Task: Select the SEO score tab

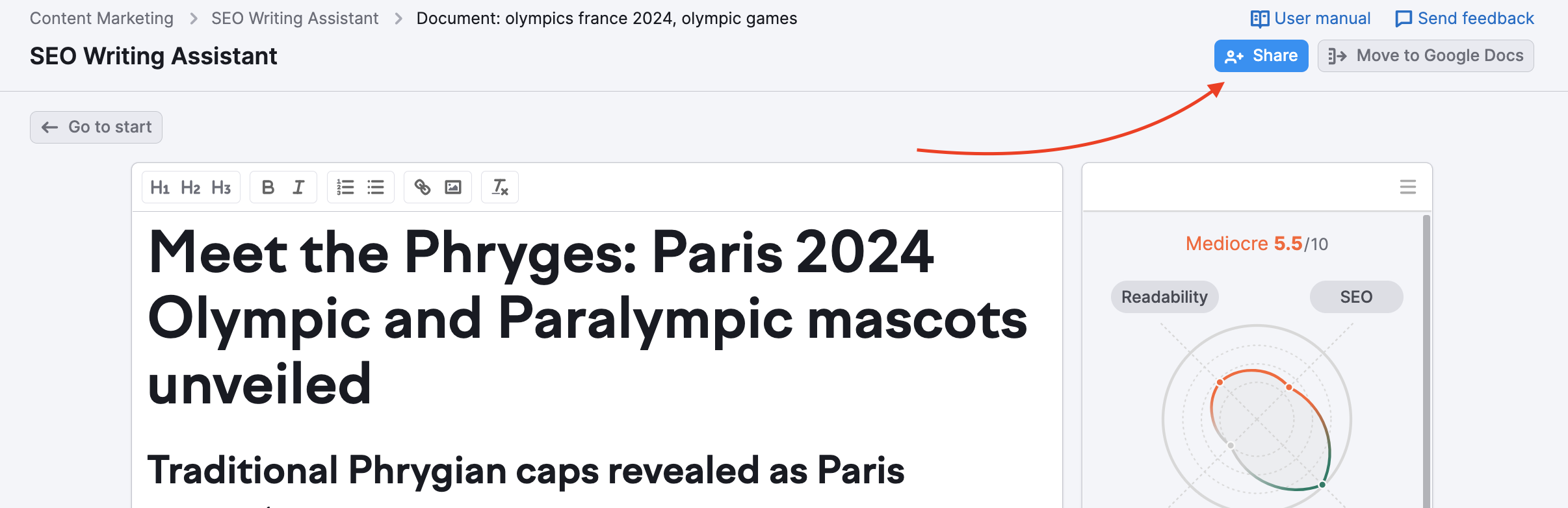Action: click(x=1356, y=297)
